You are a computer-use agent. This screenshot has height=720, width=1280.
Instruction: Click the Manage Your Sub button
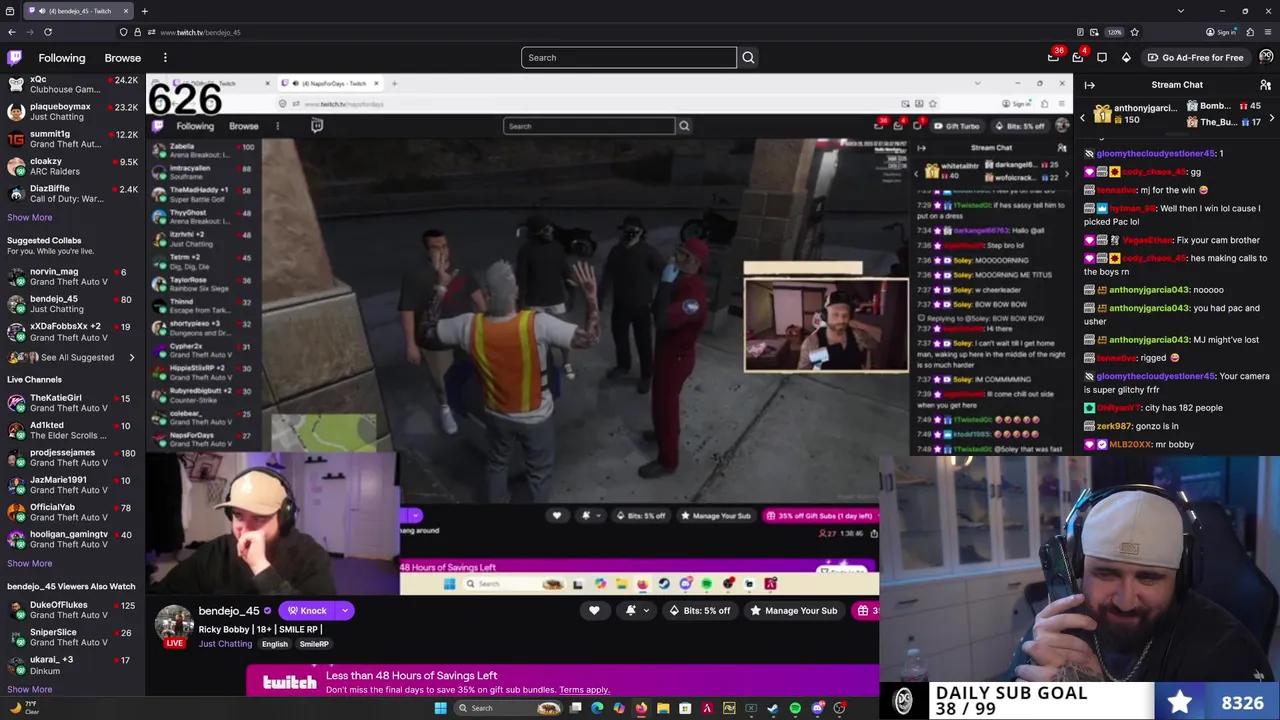(x=794, y=611)
